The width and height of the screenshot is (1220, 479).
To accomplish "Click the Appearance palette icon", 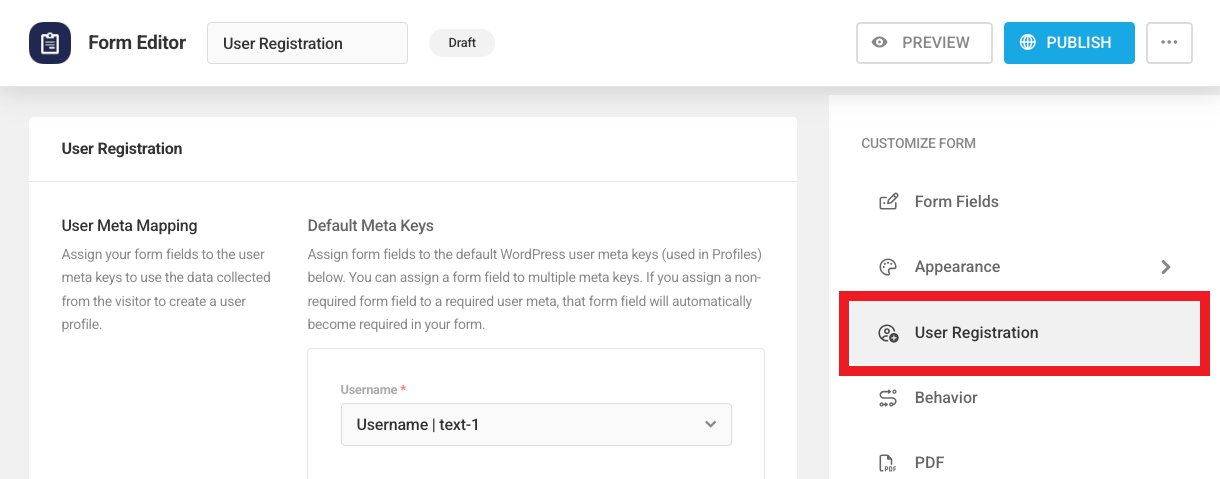I will [888, 267].
